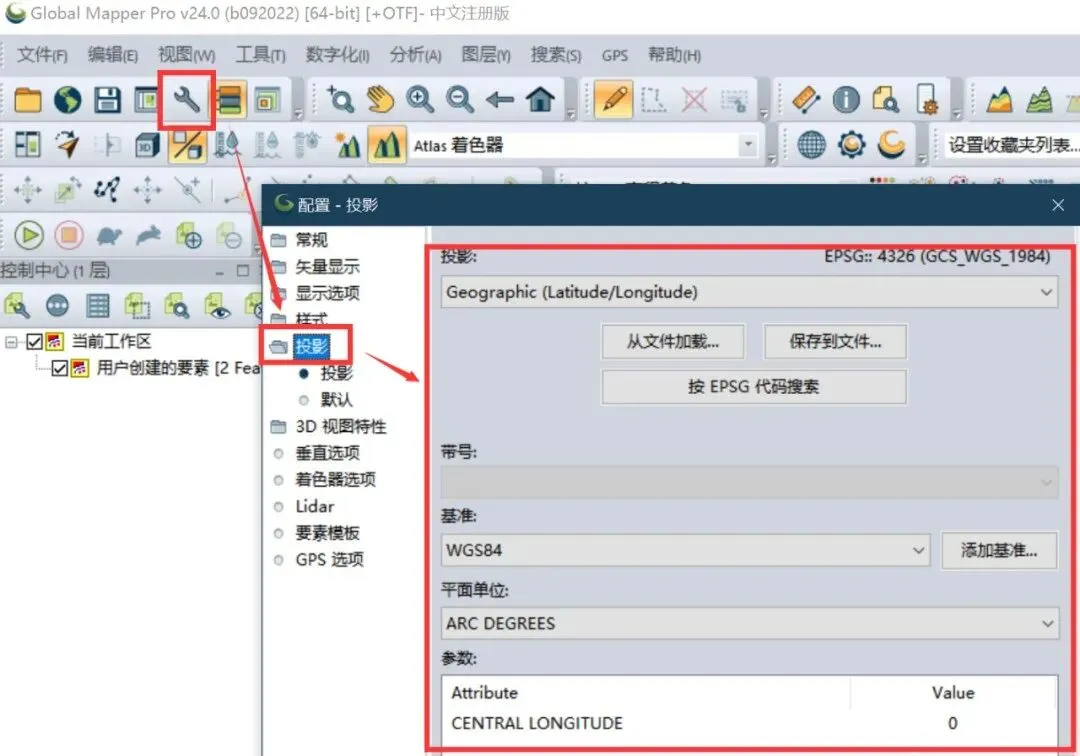The width and height of the screenshot is (1080, 756).
Task: Save workspace with floppy disk icon
Action: pyautogui.click(x=107, y=100)
